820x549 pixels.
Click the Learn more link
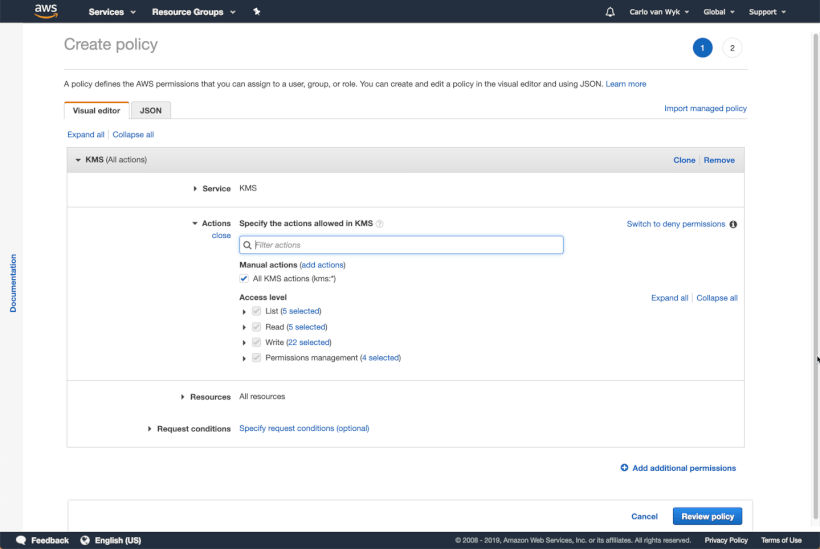[x=625, y=84]
